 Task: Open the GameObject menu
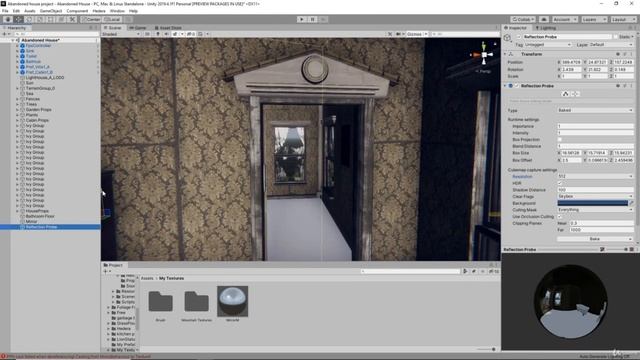click(x=51, y=11)
